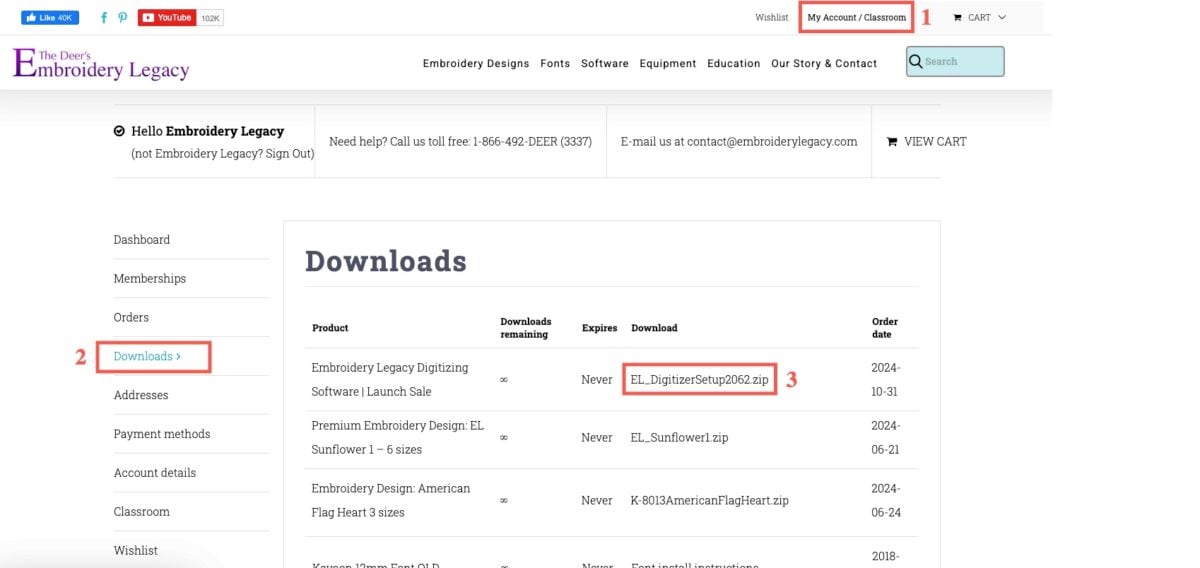
Task: Open My Account / Classroom link
Action: click(856, 18)
